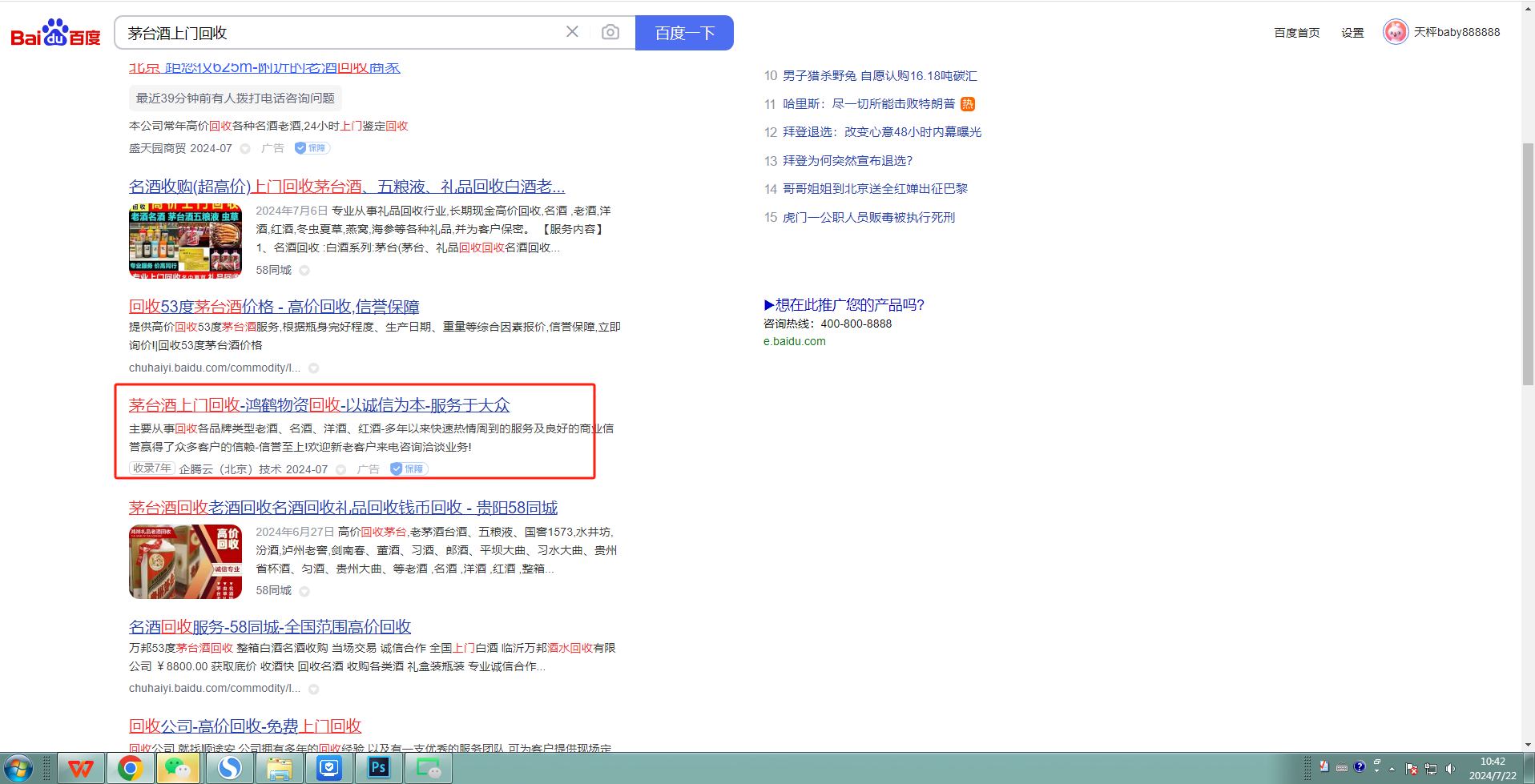Launch WPS Office from the taskbar
This screenshot has height=784, width=1535.
[x=80, y=768]
